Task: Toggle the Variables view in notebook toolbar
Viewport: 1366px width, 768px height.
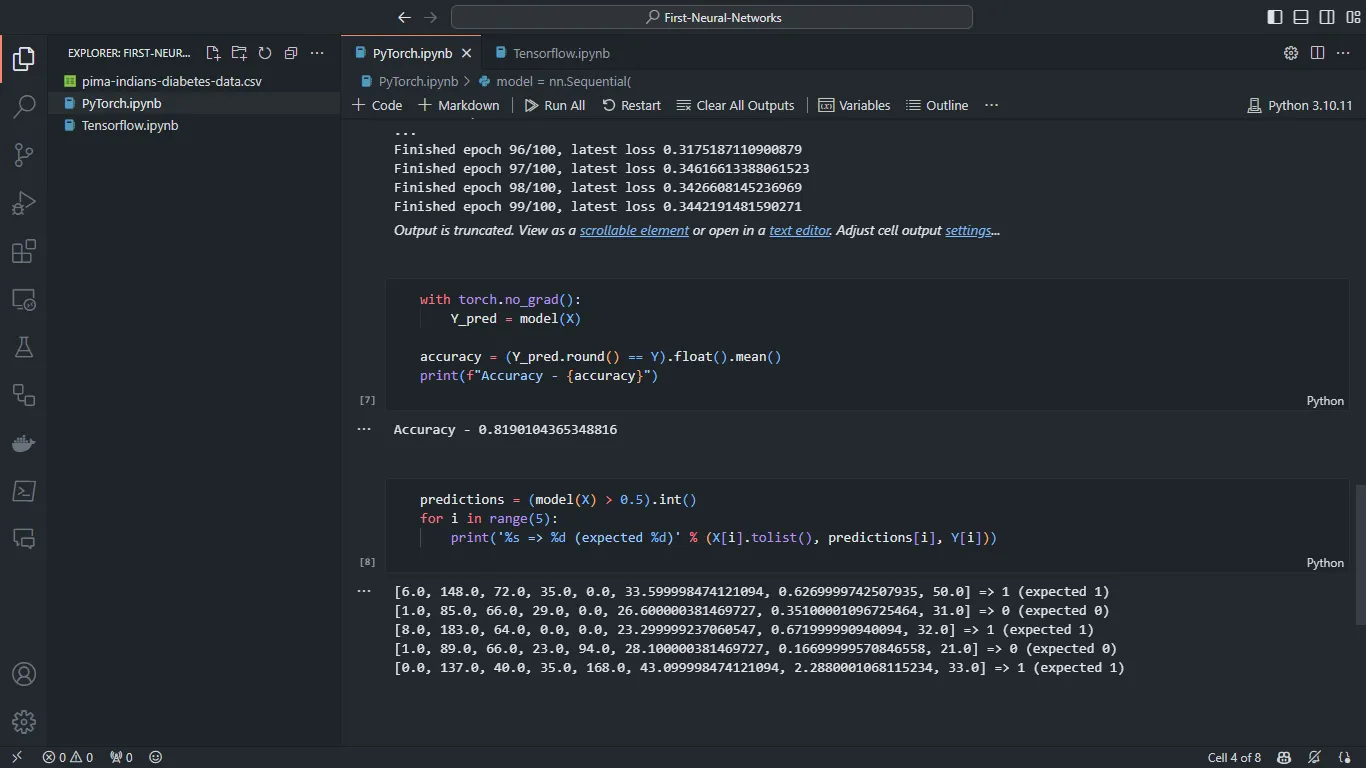Action: pos(854,105)
